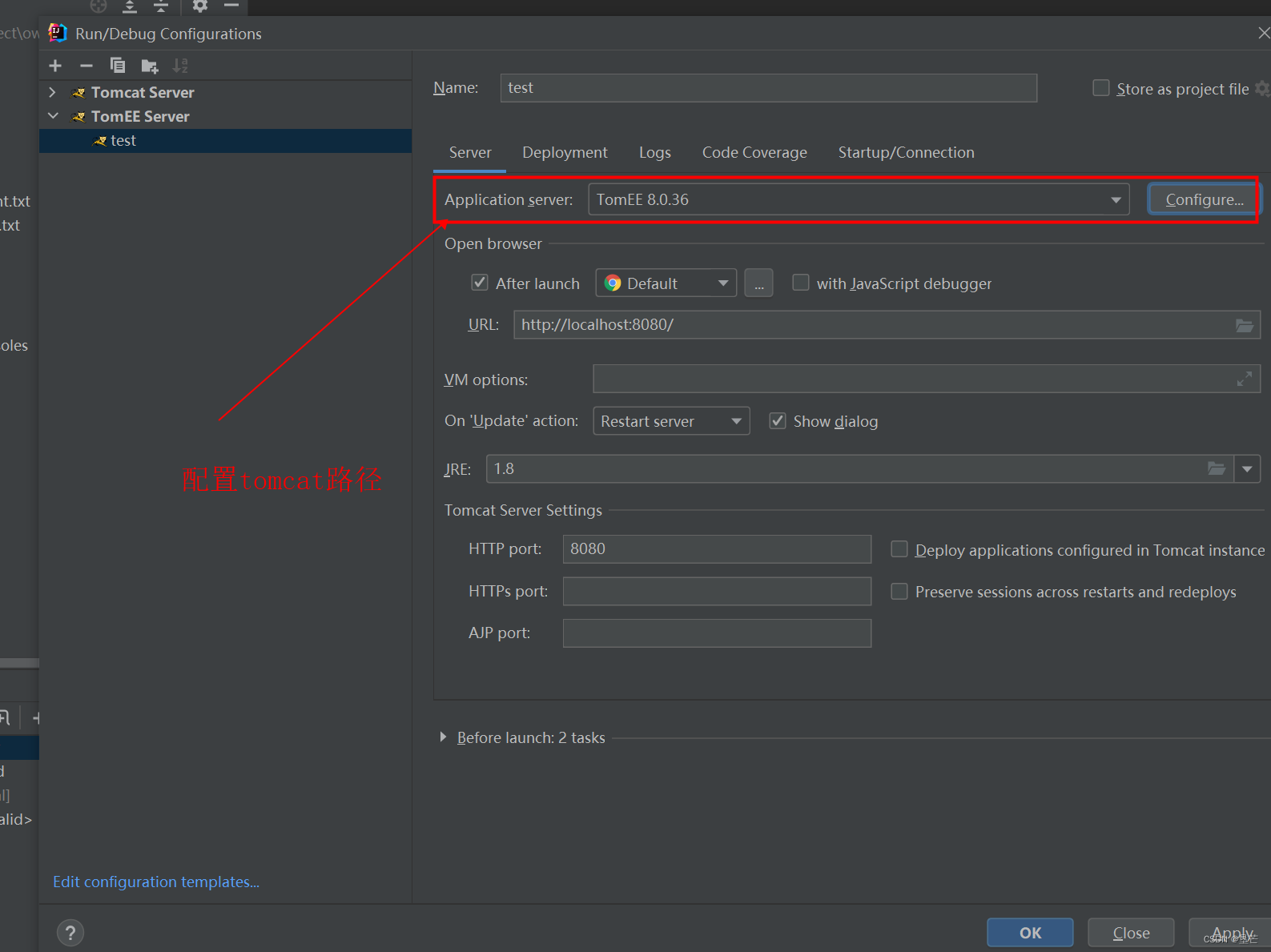Switch to Deployment tab
This screenshot has height=952, width=1271.
[x=565, y=152]
